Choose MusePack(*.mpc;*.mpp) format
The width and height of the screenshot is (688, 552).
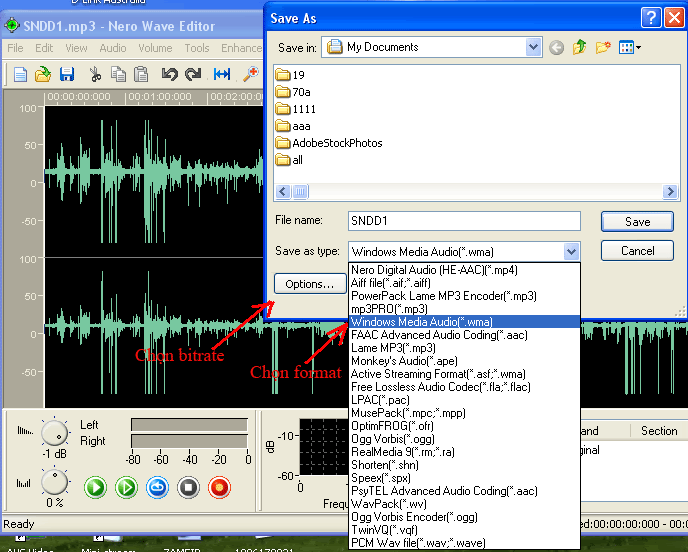464,413
